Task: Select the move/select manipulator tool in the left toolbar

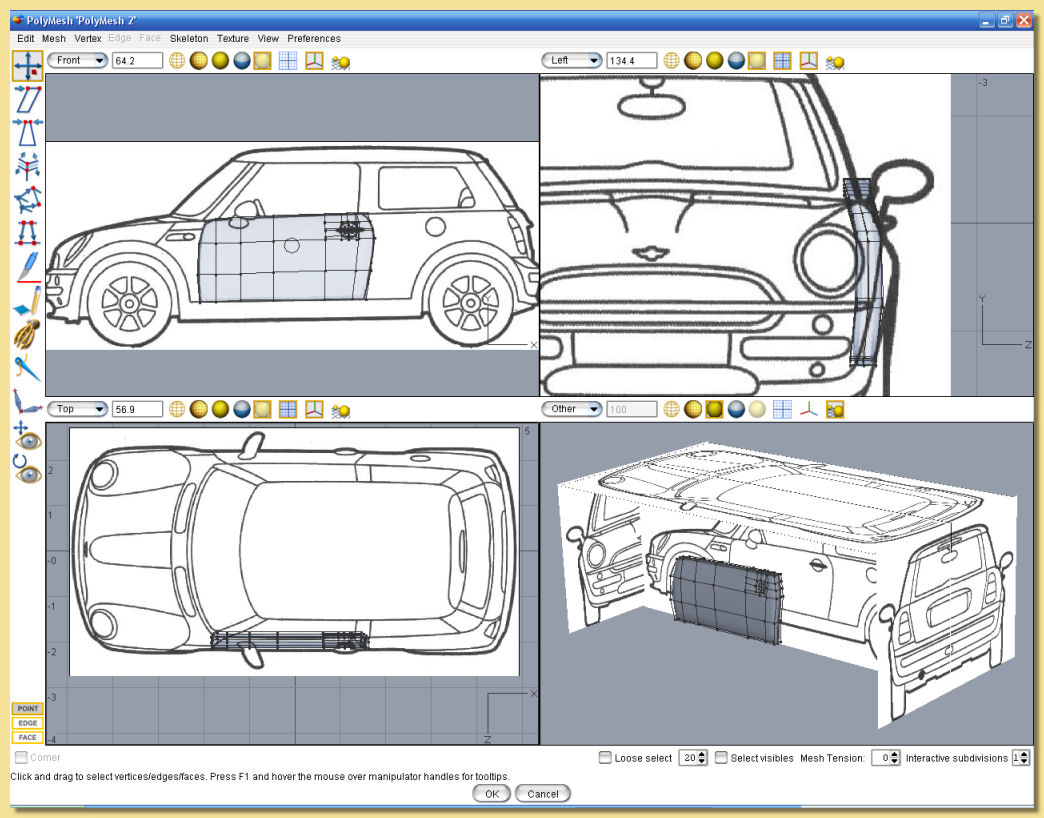Action: (x=28, y=66)
